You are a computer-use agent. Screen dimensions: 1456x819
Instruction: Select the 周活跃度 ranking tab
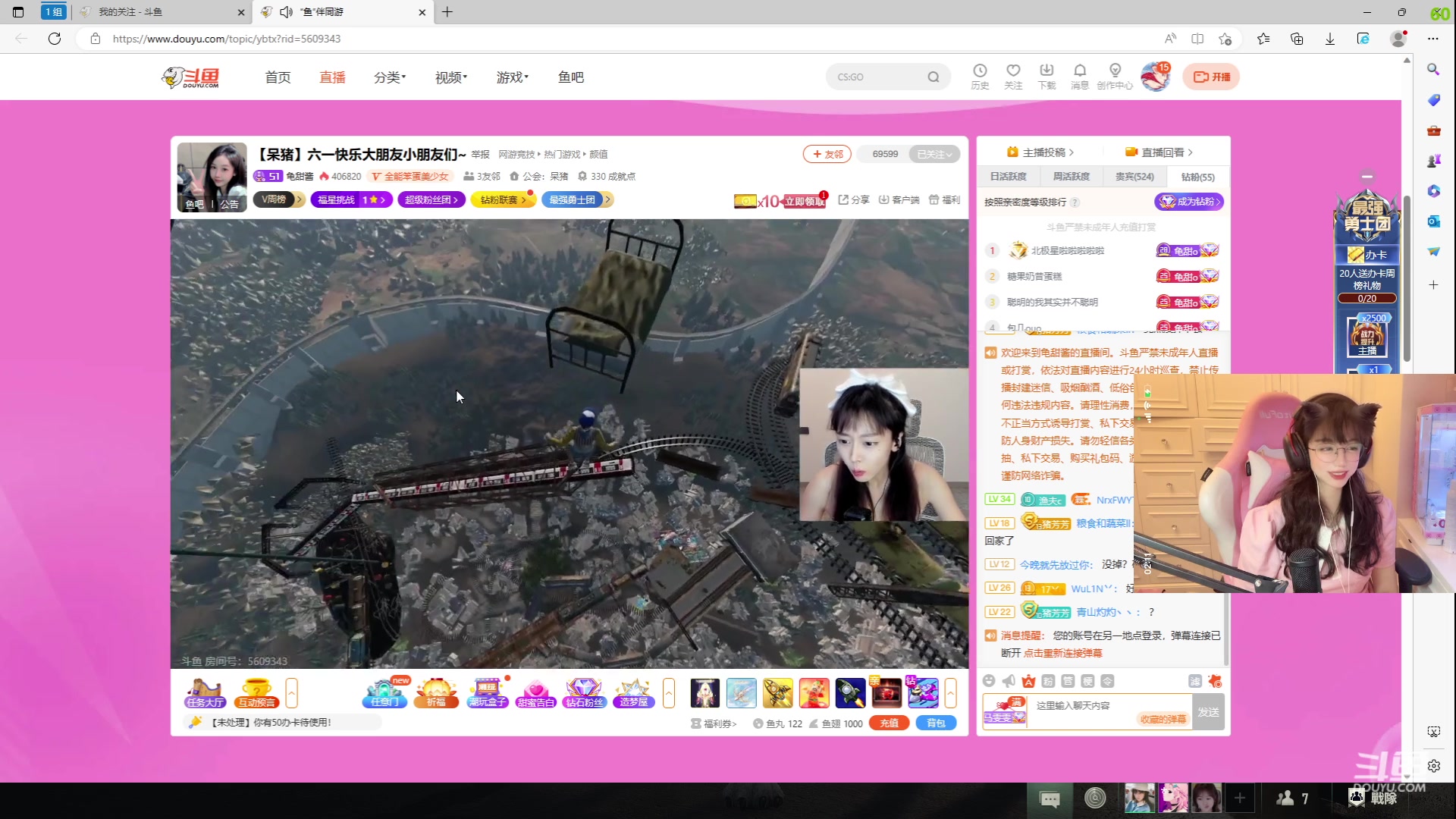[x=1071, y=177]
